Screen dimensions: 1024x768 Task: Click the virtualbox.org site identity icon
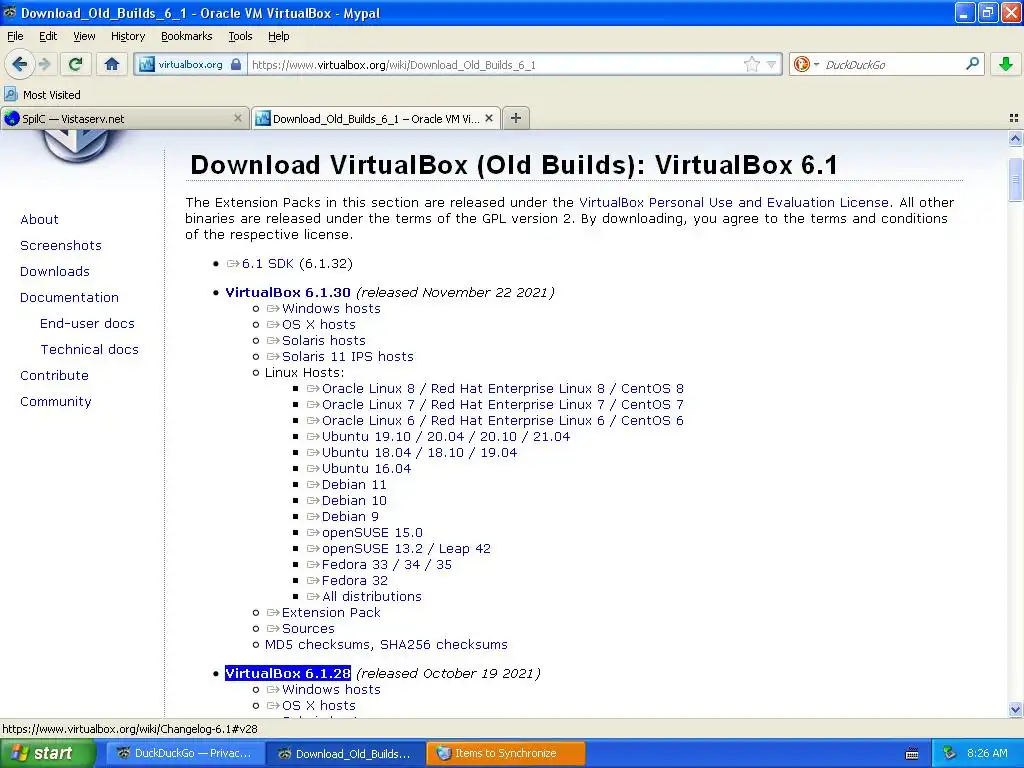coord(147,64)
